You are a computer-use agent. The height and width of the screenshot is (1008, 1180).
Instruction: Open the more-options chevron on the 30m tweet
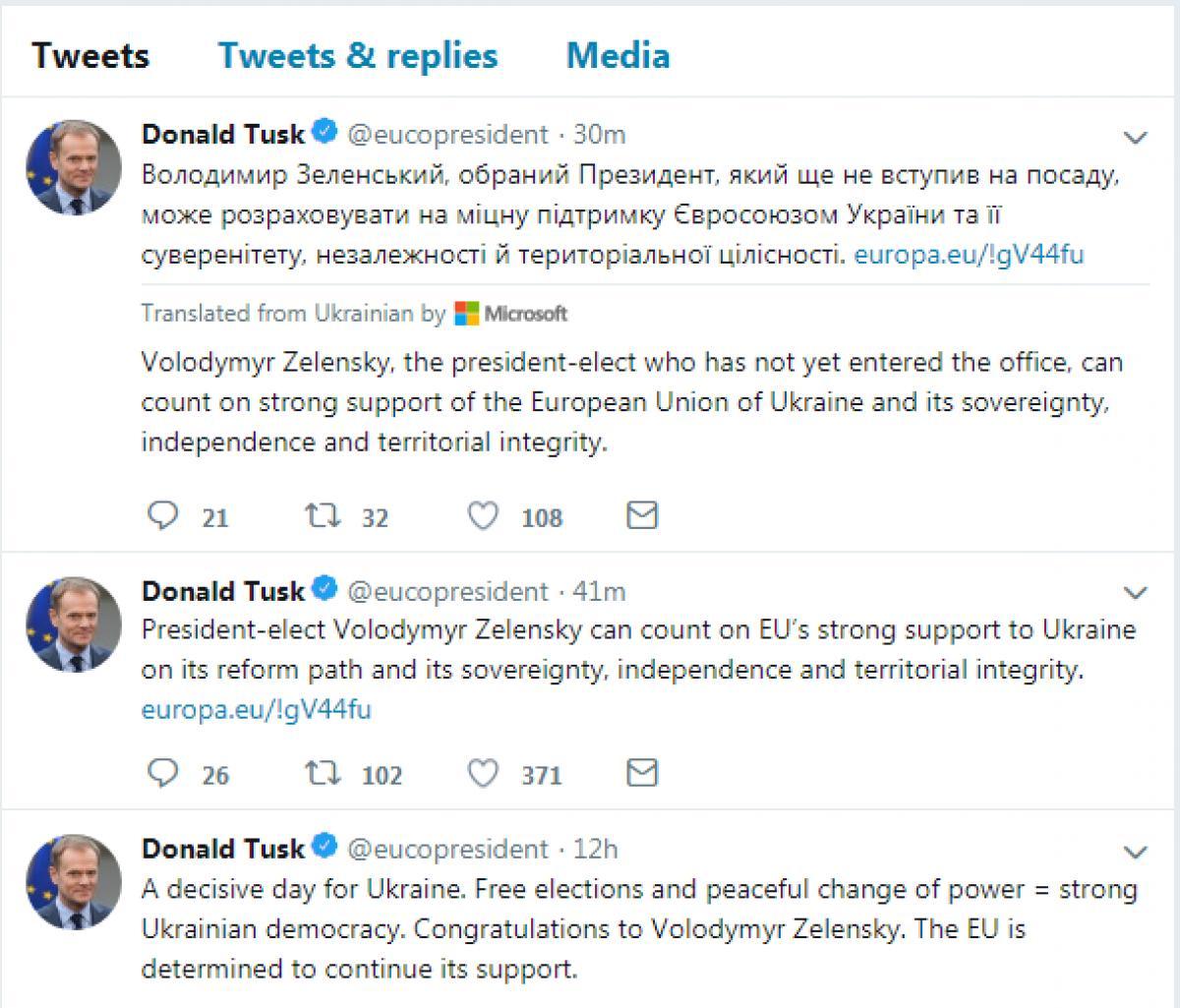[x=1136, y=138]
